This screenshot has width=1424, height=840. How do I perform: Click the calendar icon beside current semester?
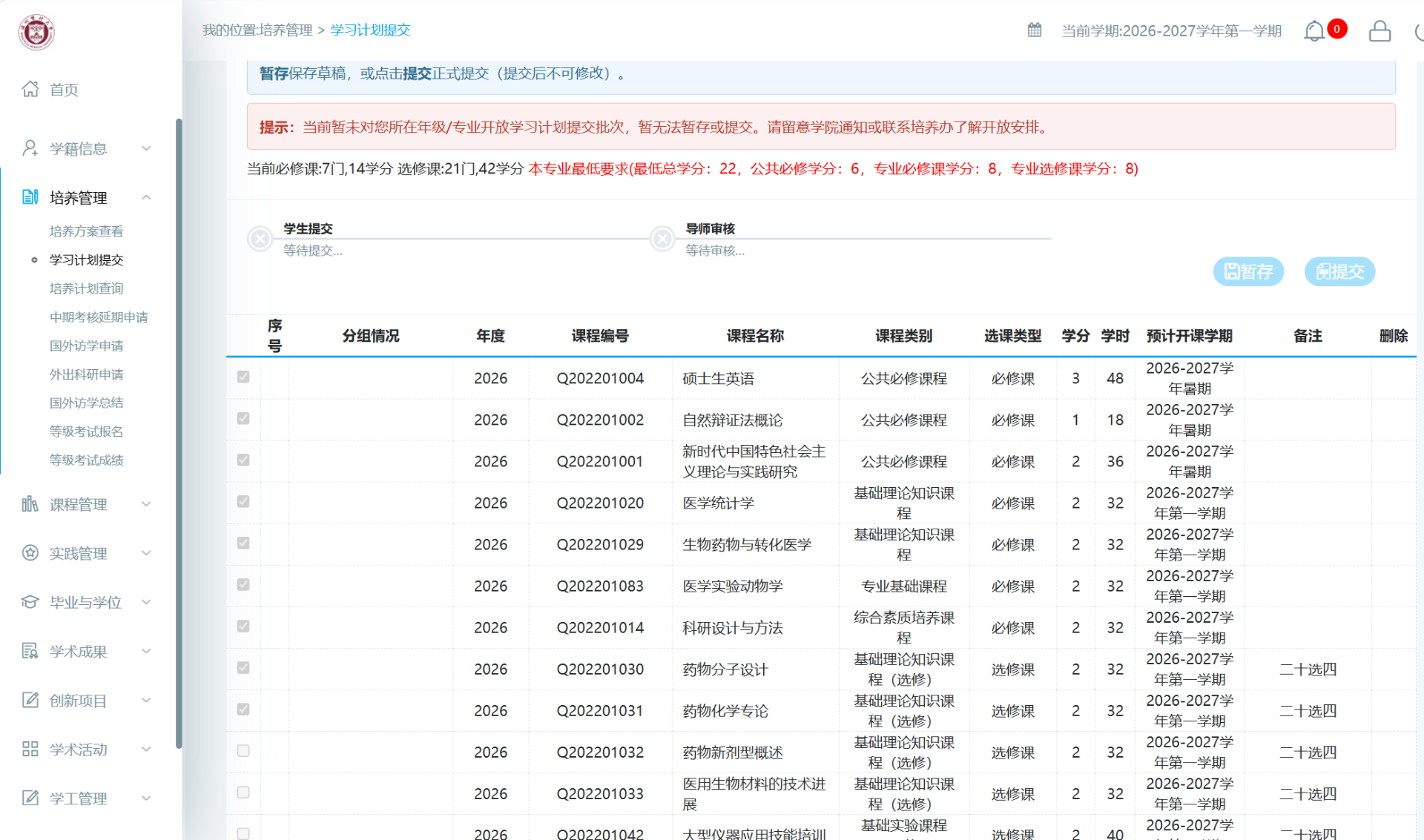(x=1035, y=30)
